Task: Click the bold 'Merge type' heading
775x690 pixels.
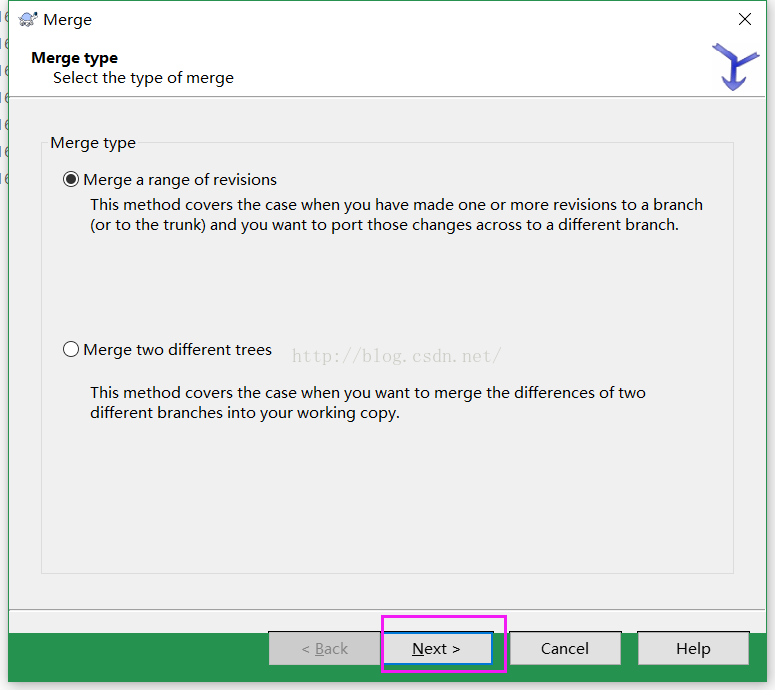Action: pyautogui.click(x=75, y=58)
